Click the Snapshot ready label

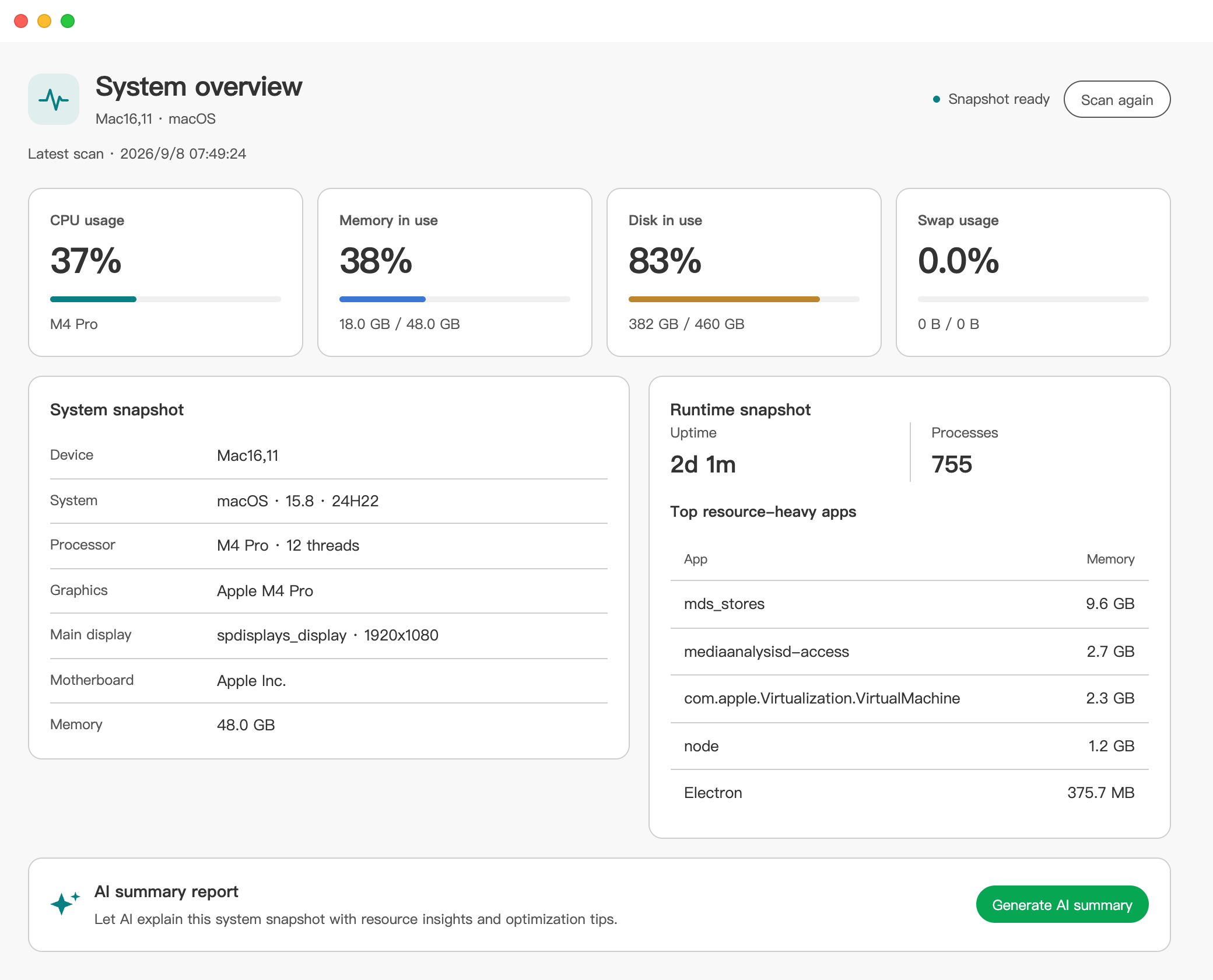998,99
